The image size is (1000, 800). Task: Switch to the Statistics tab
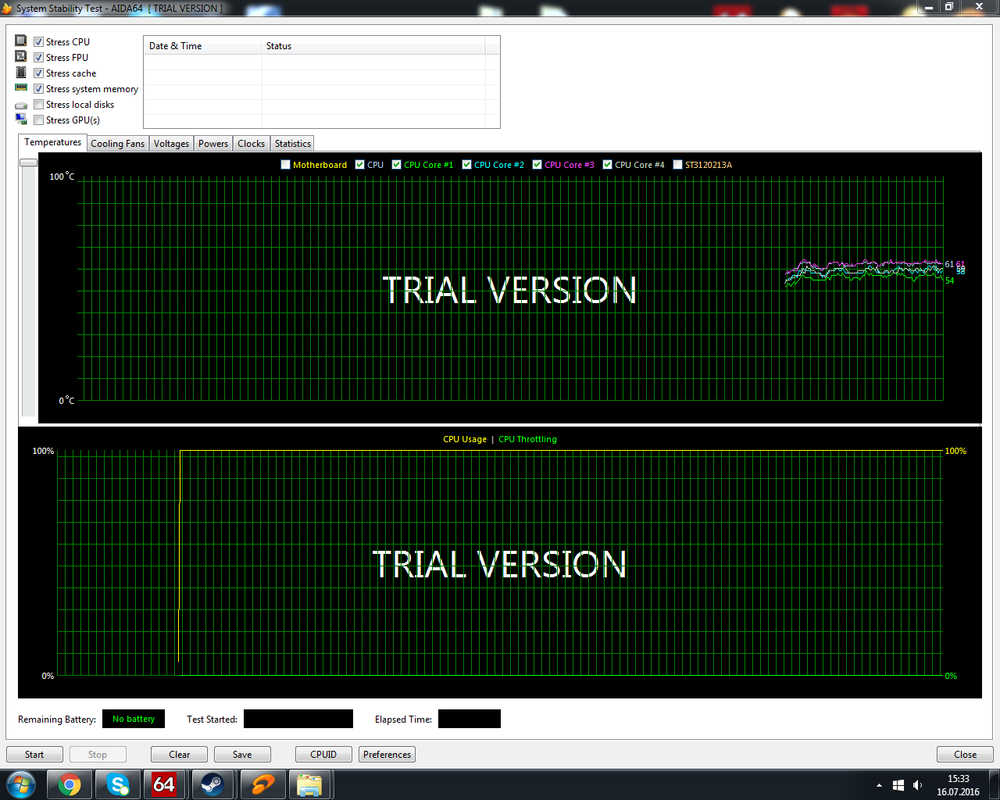click(293, 144)
